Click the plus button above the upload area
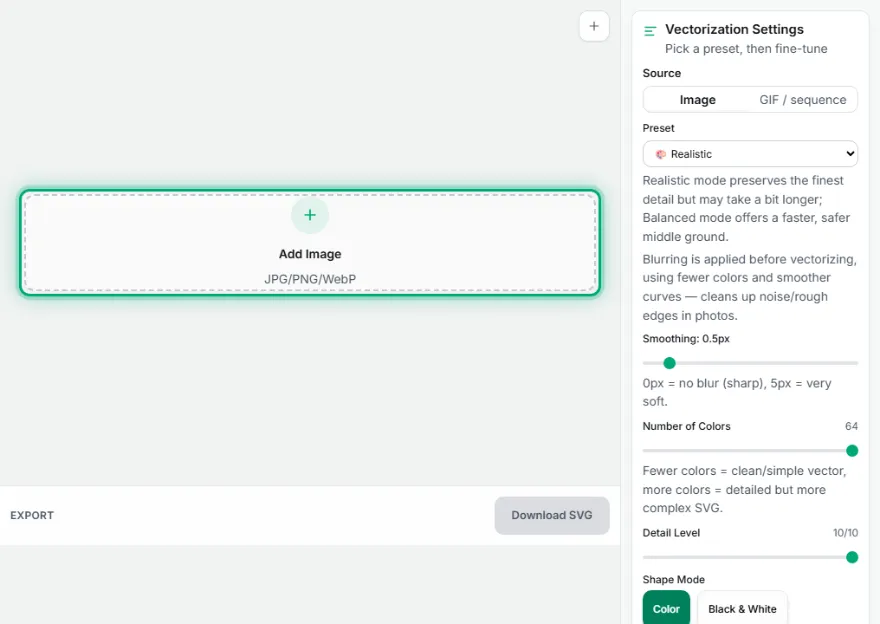The width and height of the screenshot is (880, 624). (x=594, y=26)
